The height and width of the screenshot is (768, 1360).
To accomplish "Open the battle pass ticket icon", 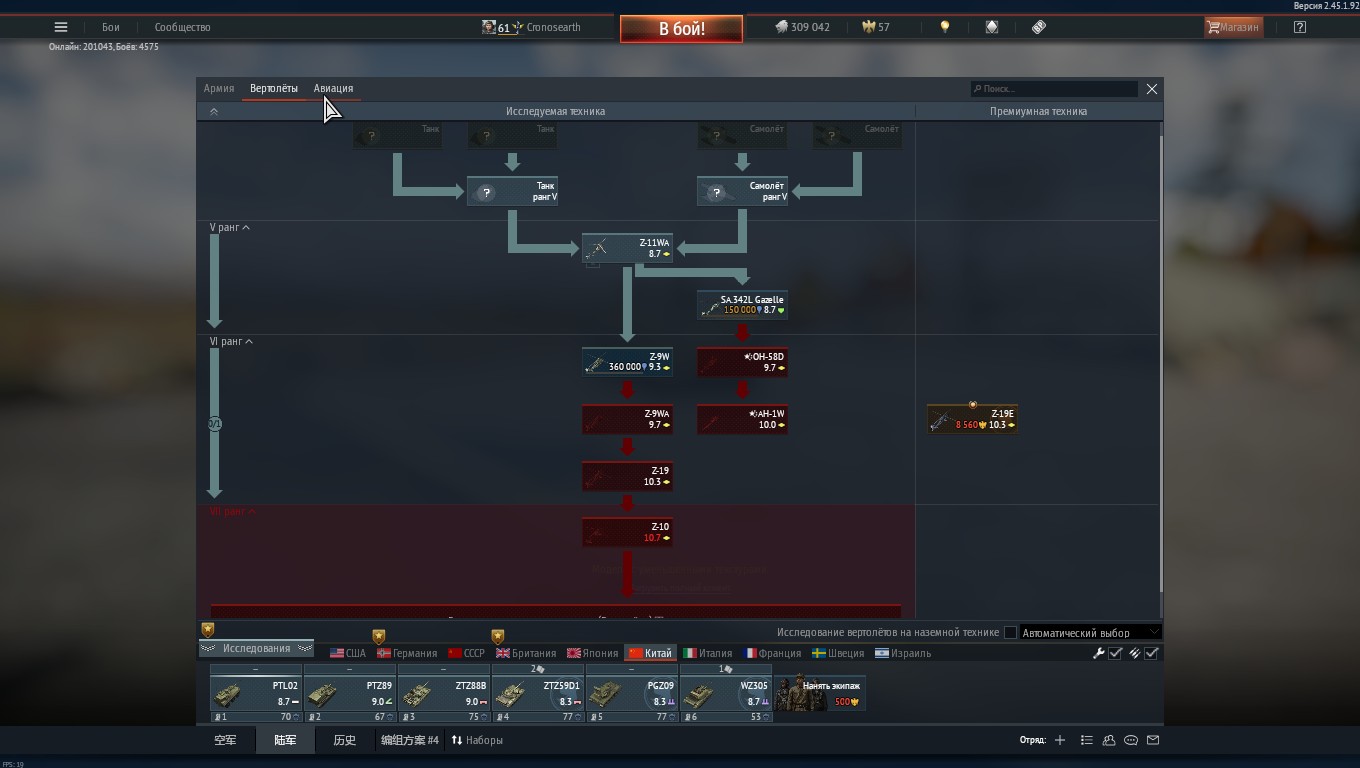I will (1039, 27).
